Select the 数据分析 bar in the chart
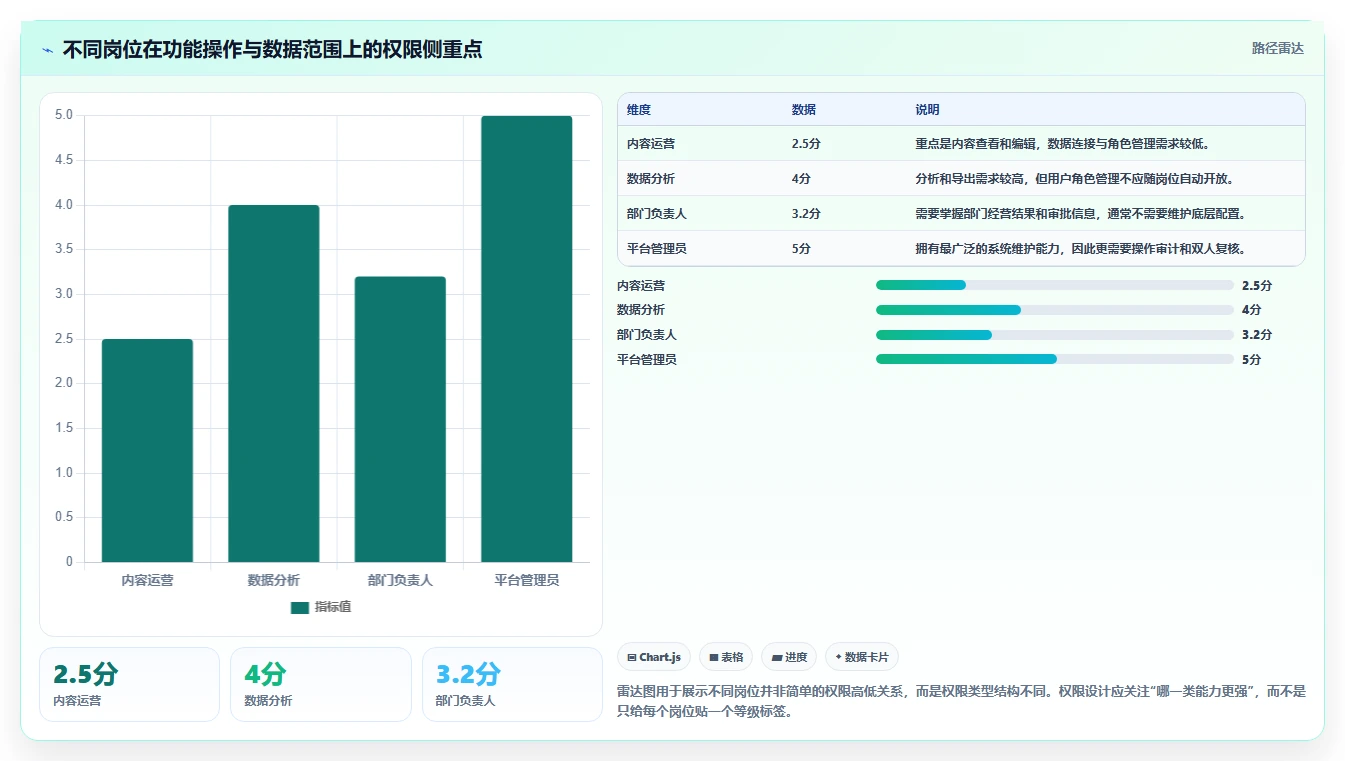 click(273, 384)
